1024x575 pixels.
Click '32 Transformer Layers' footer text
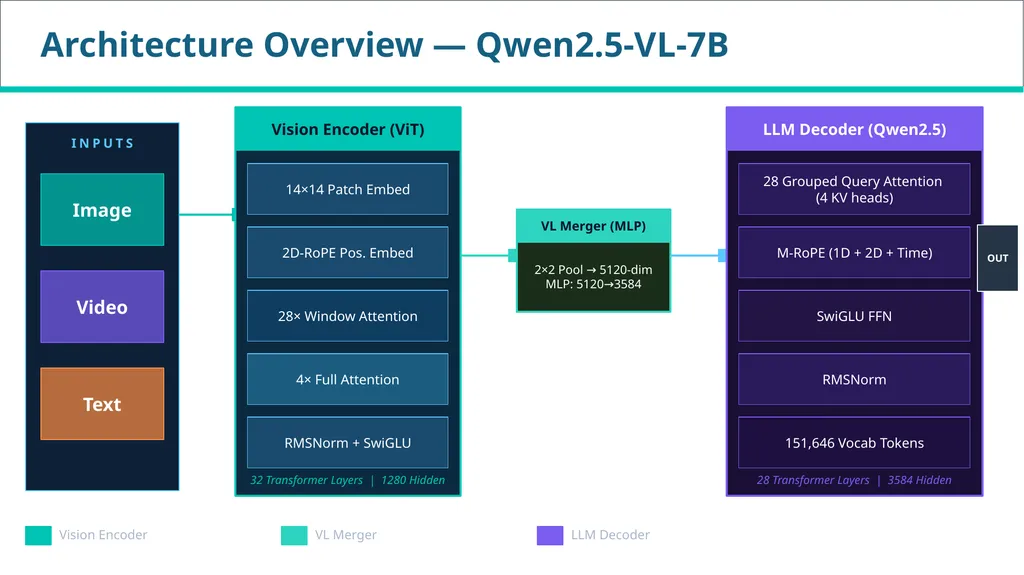click(x=306, y=480)
